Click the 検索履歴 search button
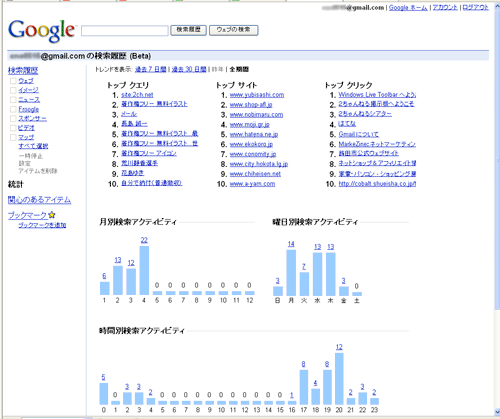The width and height of the screenshot is (500, 419). pyautogui.click(x=188, y=30)
